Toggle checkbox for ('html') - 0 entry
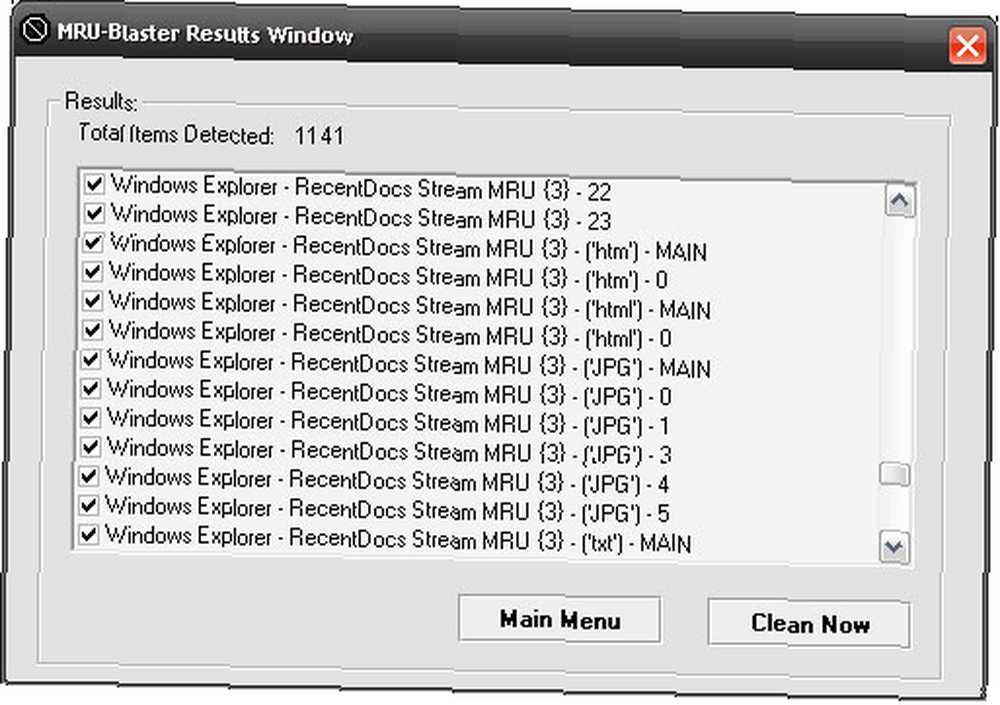 point(93,330)
